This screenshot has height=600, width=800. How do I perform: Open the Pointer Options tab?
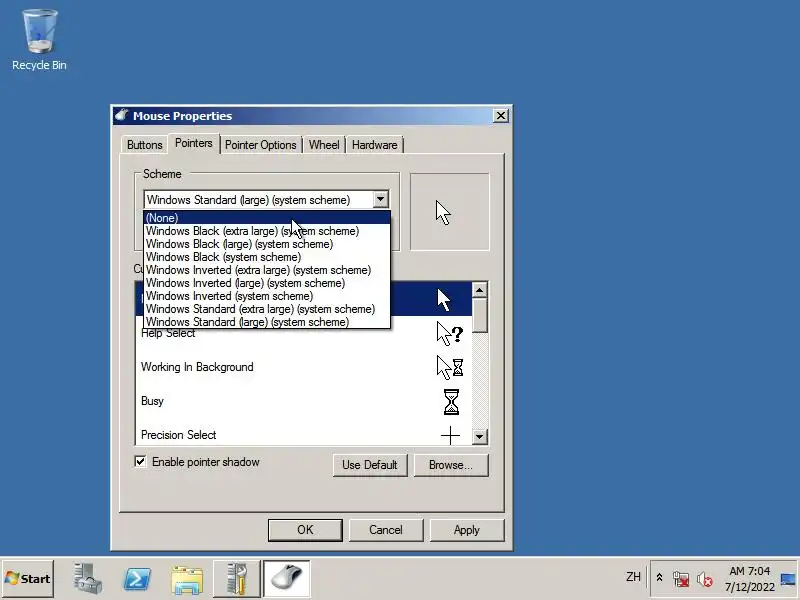click(261, 145)
